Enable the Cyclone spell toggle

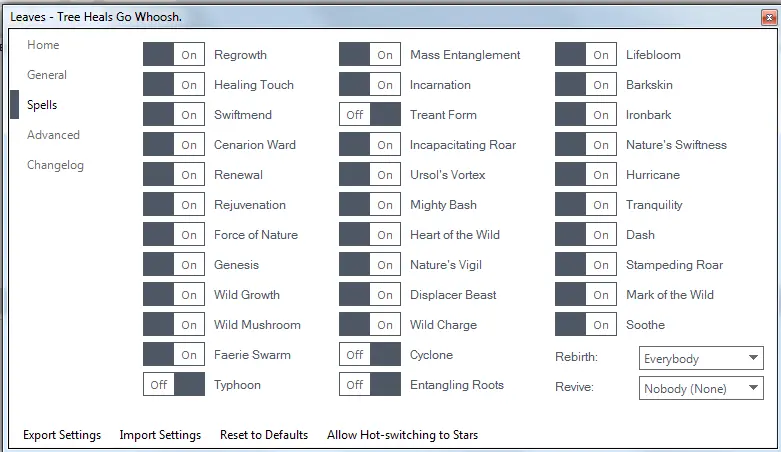pos(370,354)
